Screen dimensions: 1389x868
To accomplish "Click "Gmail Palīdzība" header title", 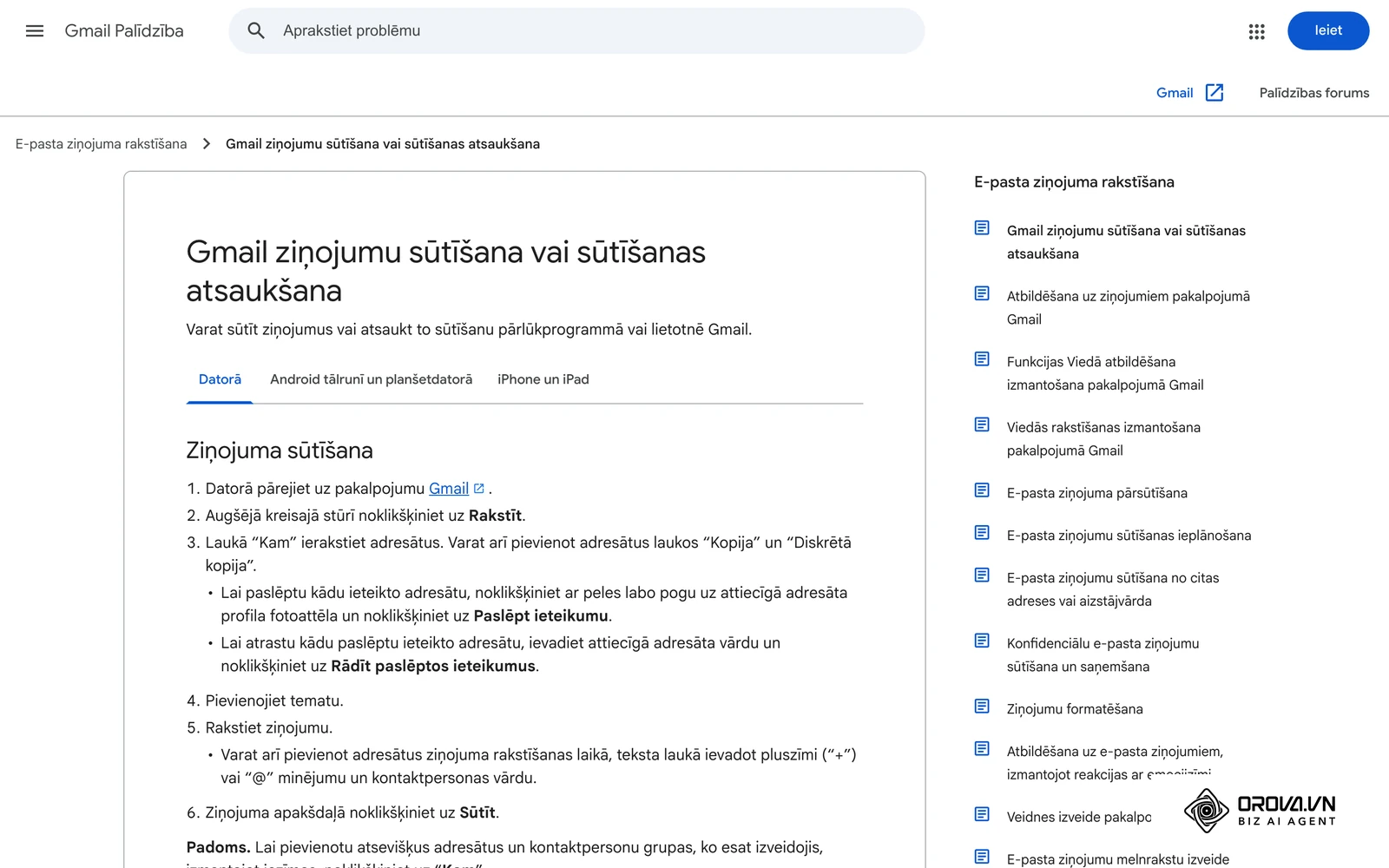I will click(x=124, y=31).
